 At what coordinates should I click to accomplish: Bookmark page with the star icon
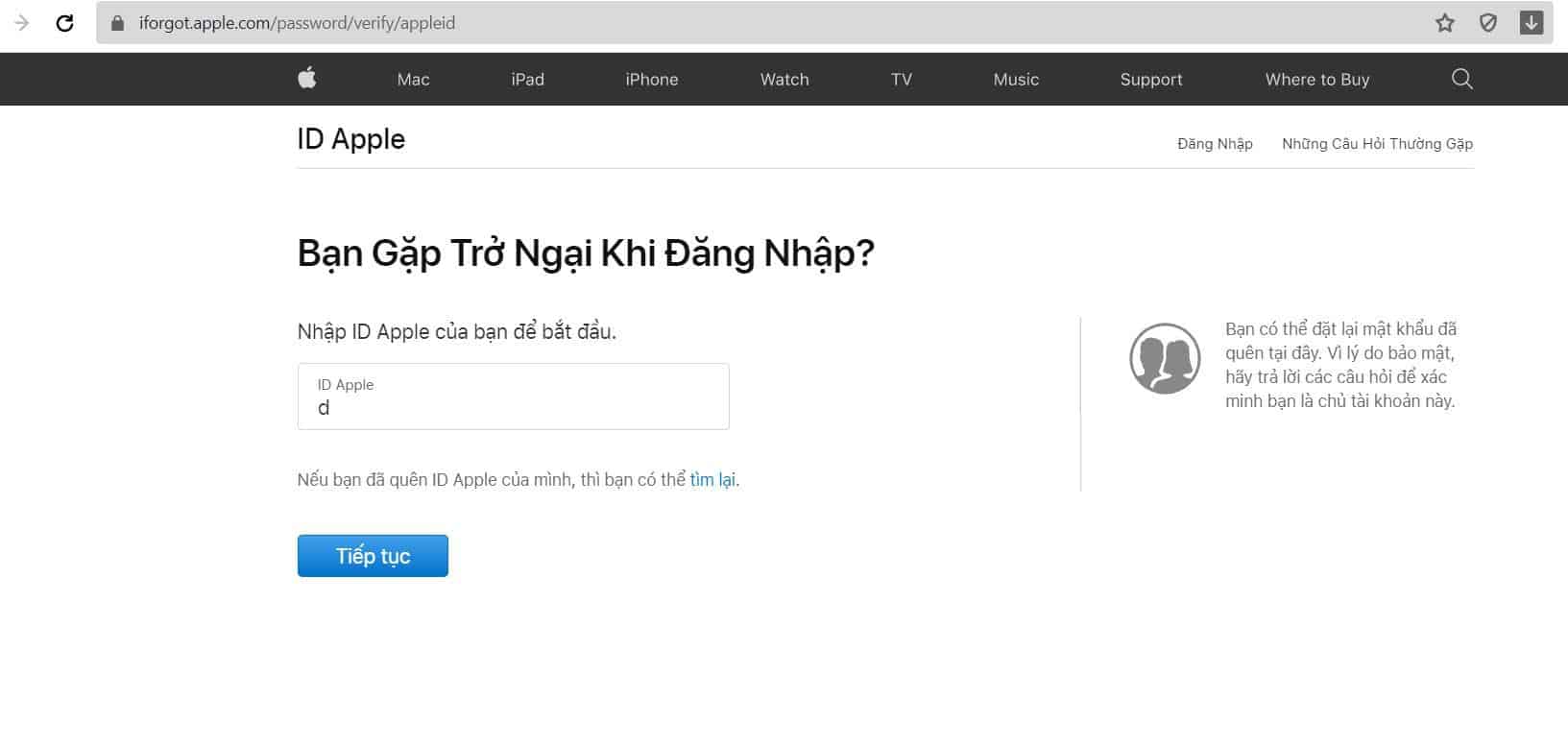coord(1444,23)
